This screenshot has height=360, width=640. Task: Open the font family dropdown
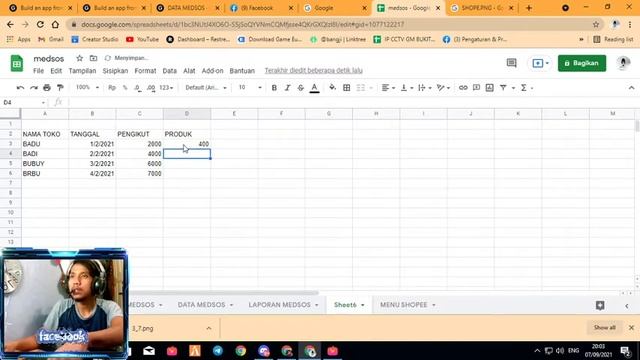[206, 88]
